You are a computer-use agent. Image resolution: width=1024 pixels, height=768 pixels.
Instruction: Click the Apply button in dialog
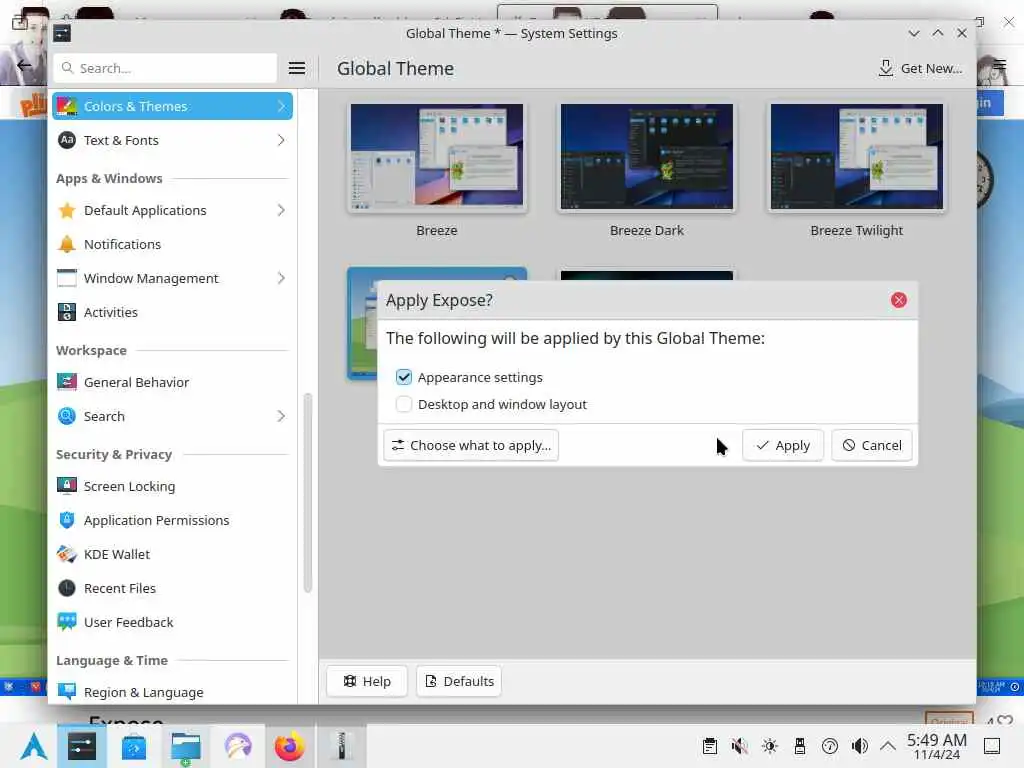click(x=782, y=445)
